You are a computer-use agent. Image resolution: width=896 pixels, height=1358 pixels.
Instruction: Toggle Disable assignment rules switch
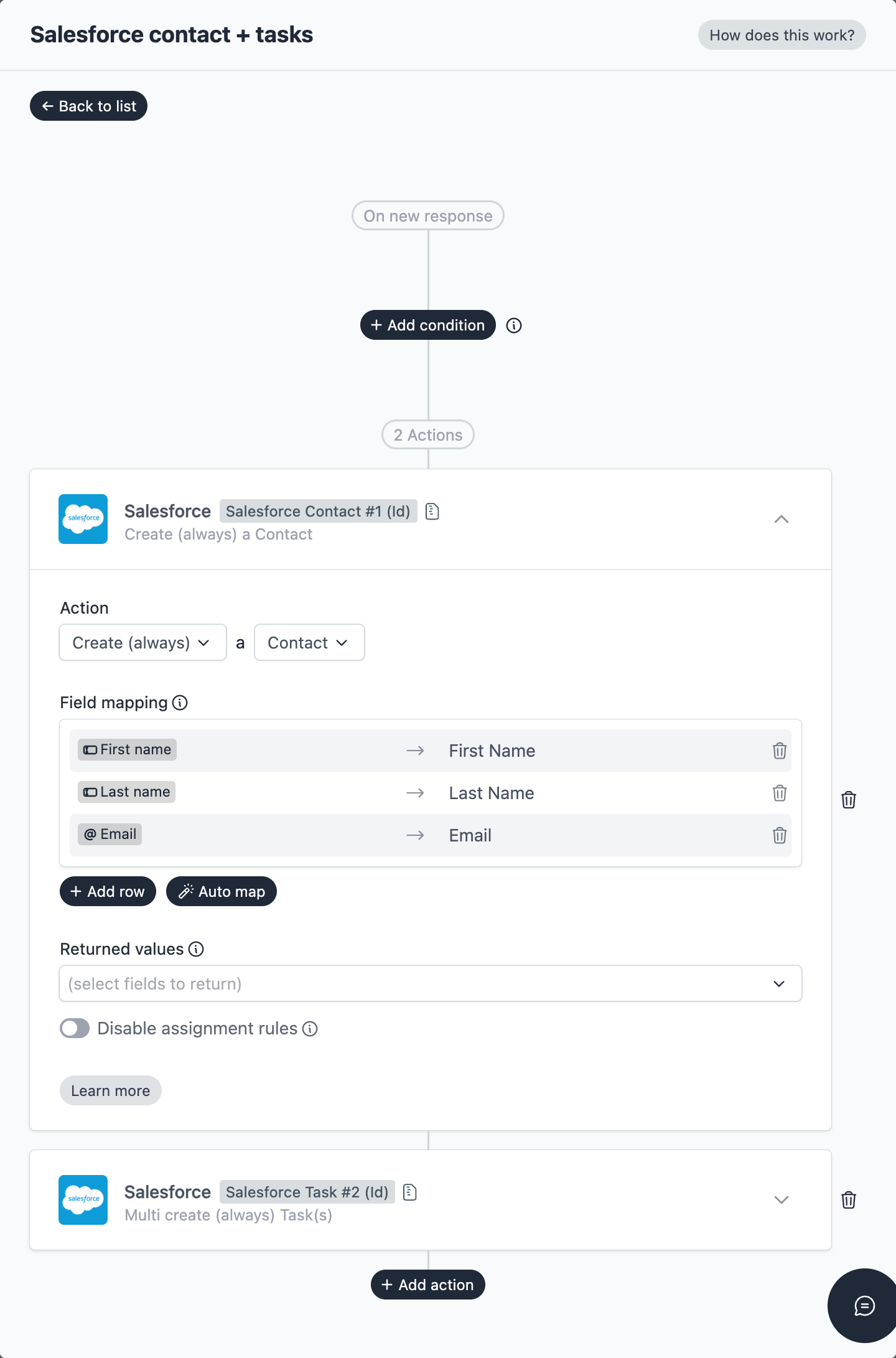point(75,1029)
